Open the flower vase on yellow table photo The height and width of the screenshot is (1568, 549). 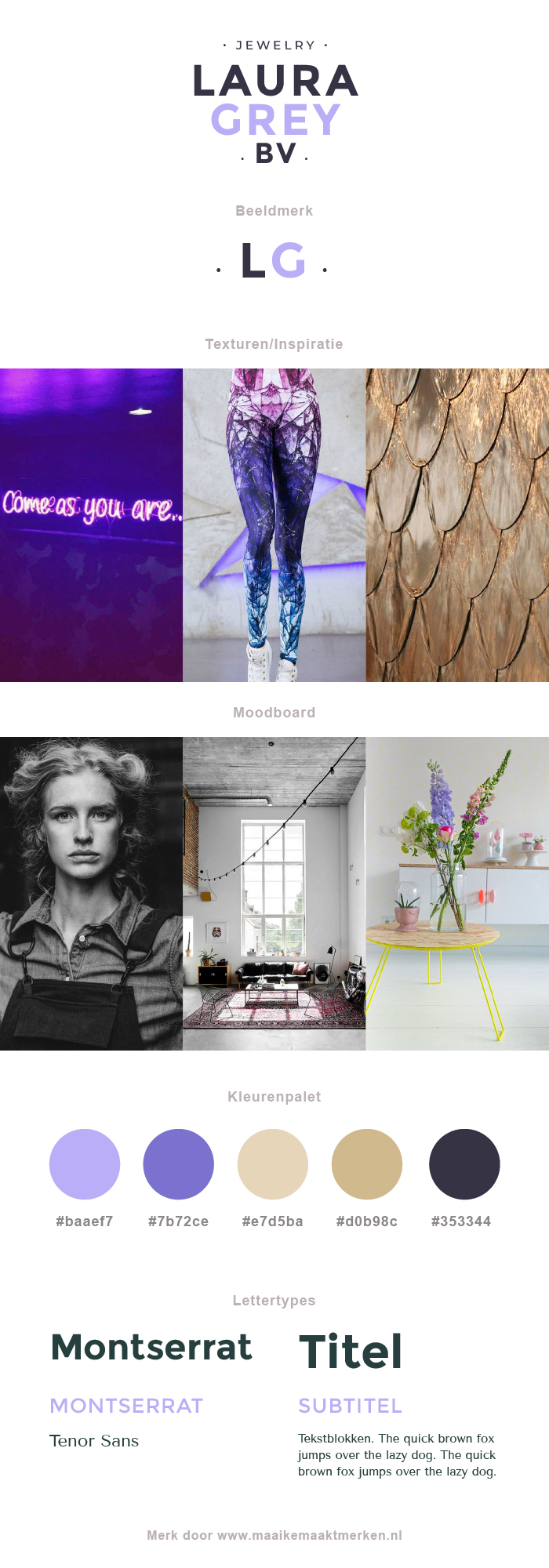pos(457,894)
